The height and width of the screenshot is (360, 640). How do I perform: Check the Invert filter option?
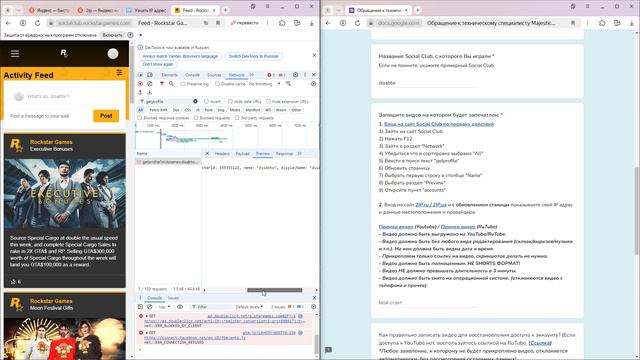[x=207, y=101]
